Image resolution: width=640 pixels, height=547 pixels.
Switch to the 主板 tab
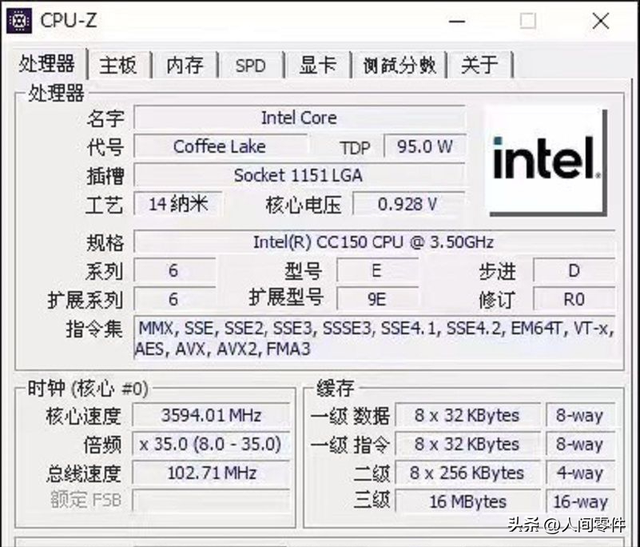click(118, 65)
